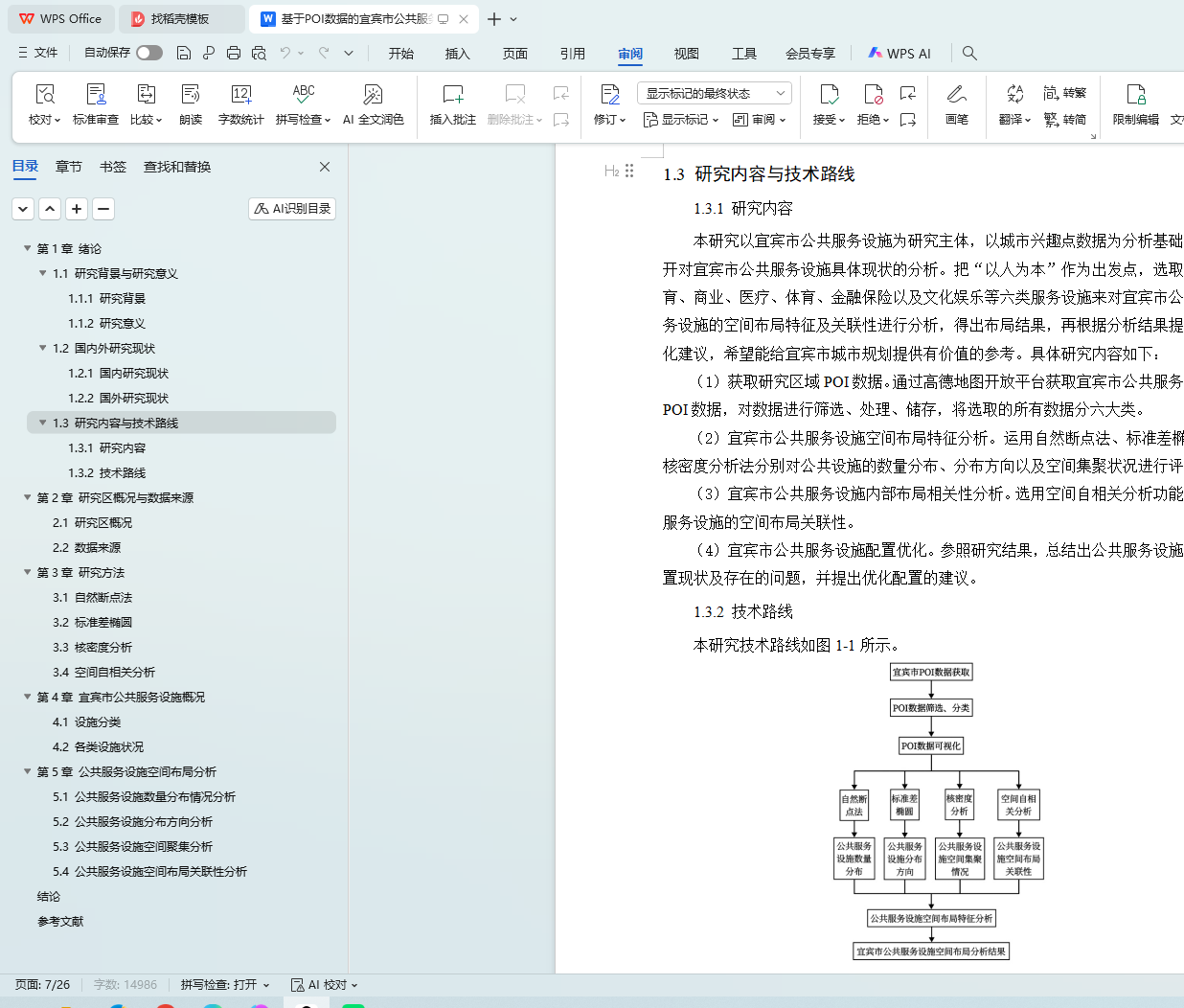
Task: Toggle the 自动保存 autosave switch
Action: (x=148, y=53)
